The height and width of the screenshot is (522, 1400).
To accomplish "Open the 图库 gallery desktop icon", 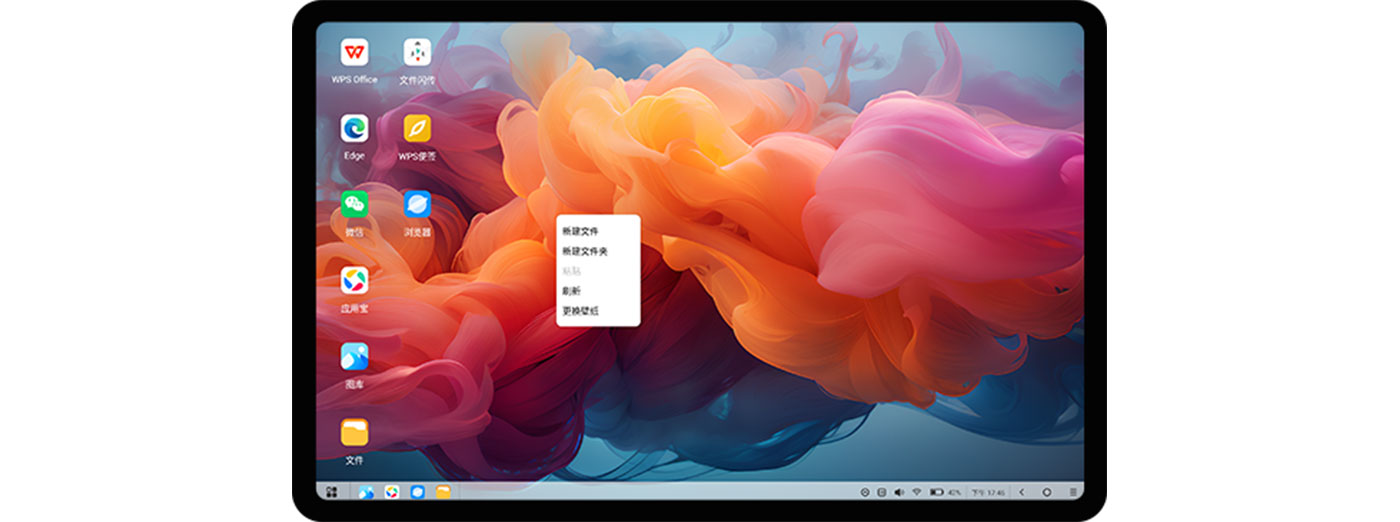I will coord(354,357).
